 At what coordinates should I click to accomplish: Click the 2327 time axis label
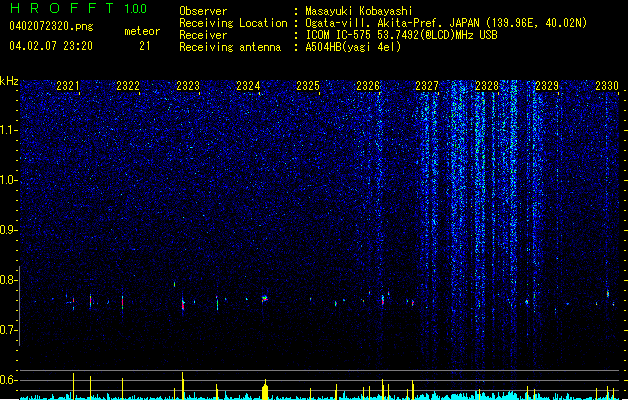(427, 85)
